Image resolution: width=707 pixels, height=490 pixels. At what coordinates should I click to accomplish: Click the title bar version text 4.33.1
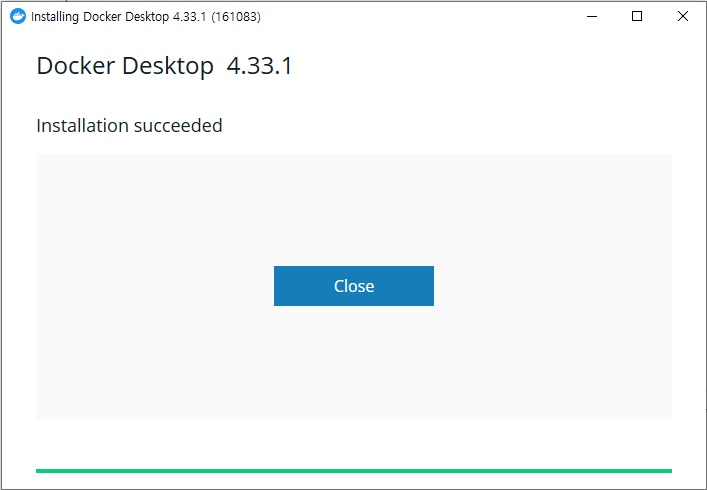coord(189,17)
